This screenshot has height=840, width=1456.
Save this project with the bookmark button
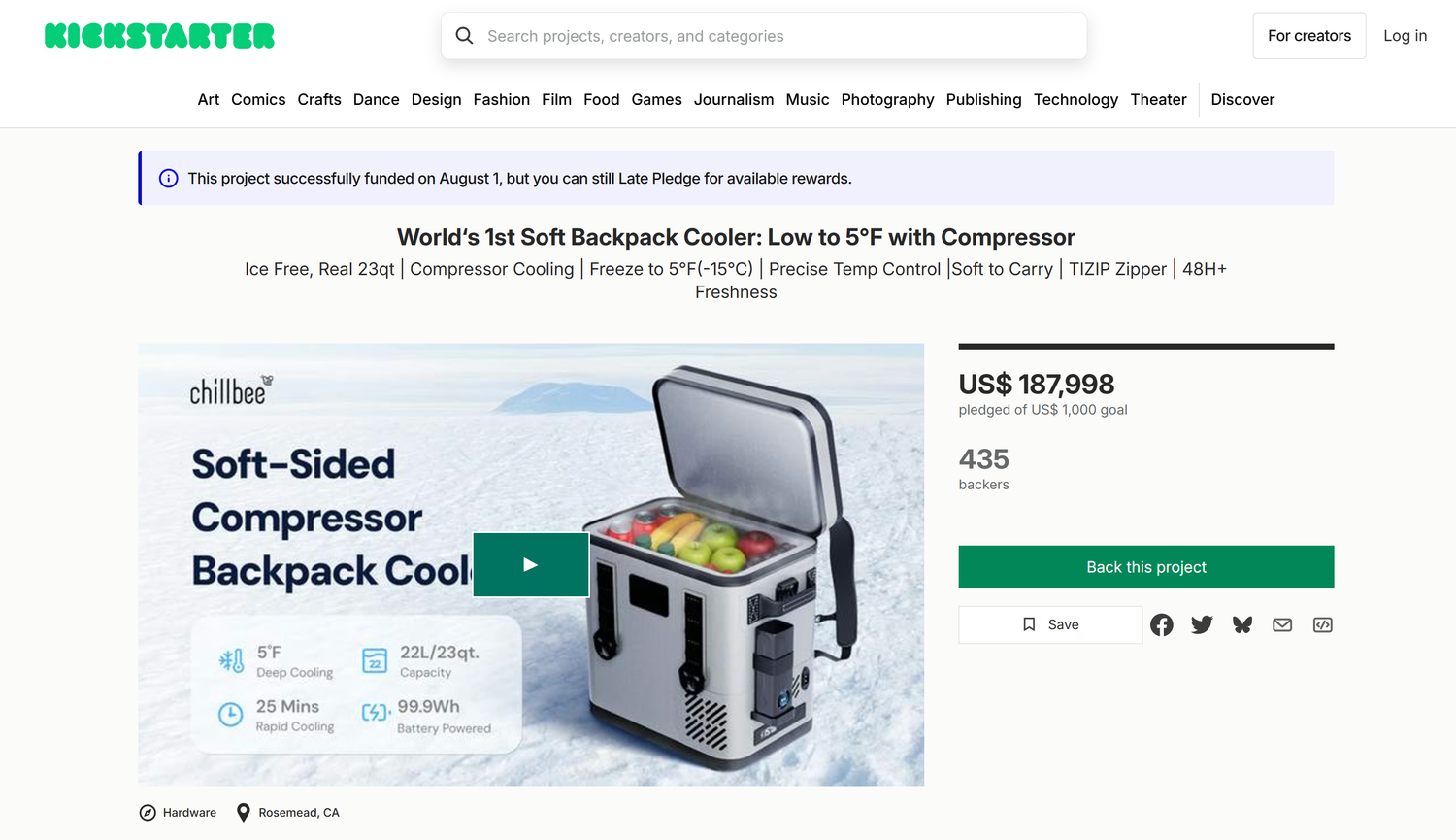click(x=1050, y=624)
